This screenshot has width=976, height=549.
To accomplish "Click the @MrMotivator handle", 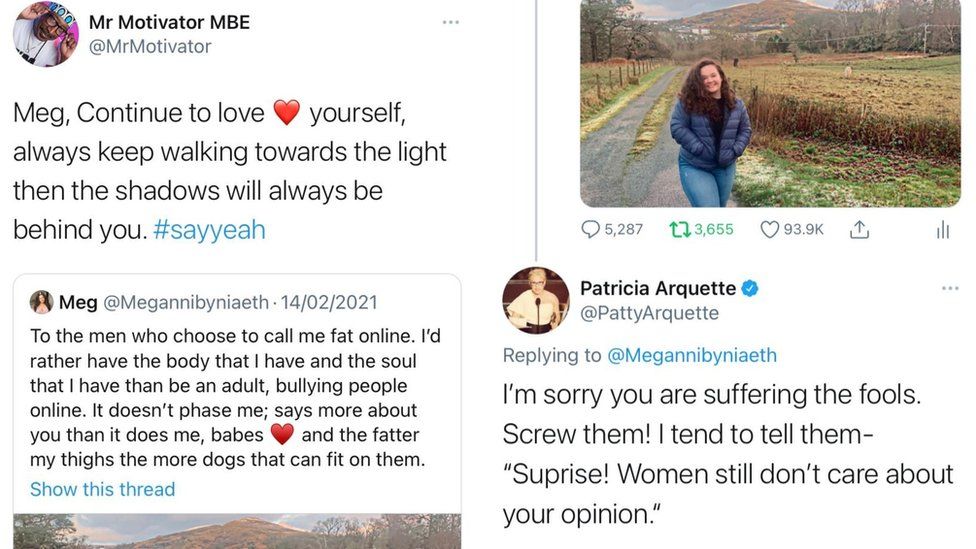I will pyautogui.click(x=150, y=46).
